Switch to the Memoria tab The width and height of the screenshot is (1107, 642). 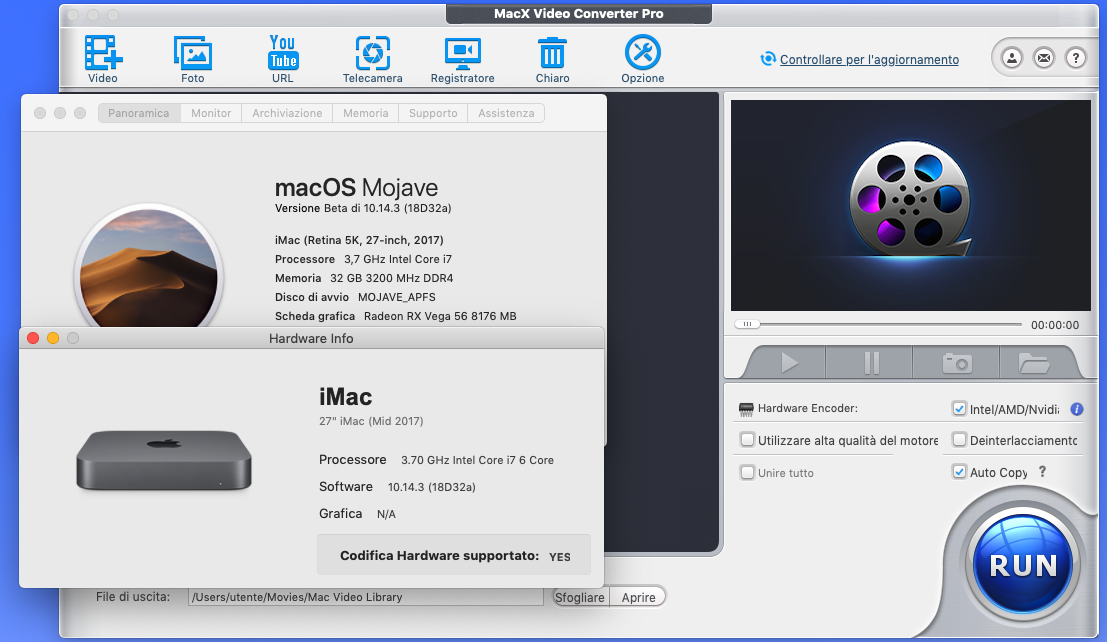[x=366, y=113]
